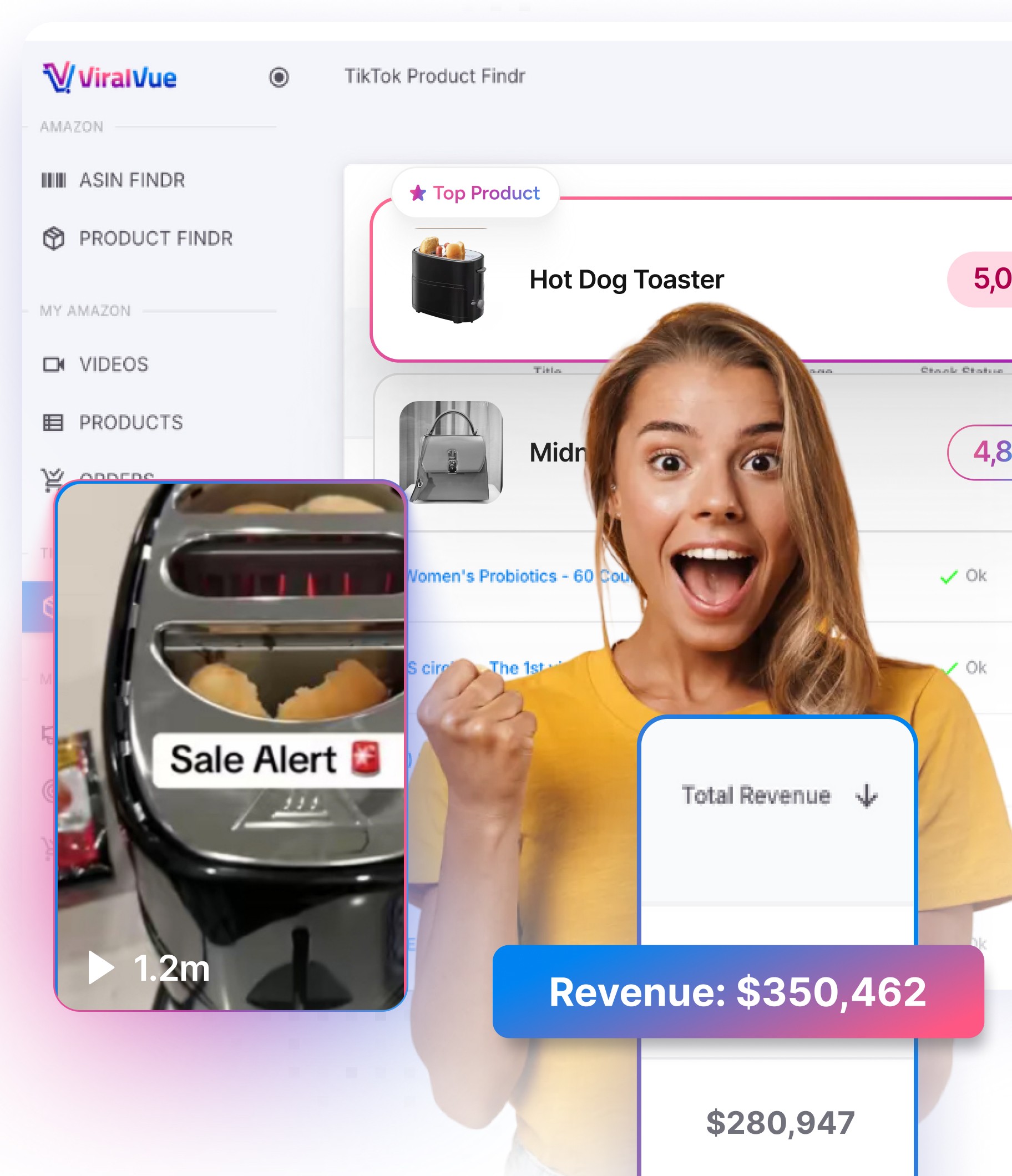The width and height of the screenshot is (1012, 1176).
Task: Open the Hot Dog Toaster thumbnail
Action: tap(449, 279)
